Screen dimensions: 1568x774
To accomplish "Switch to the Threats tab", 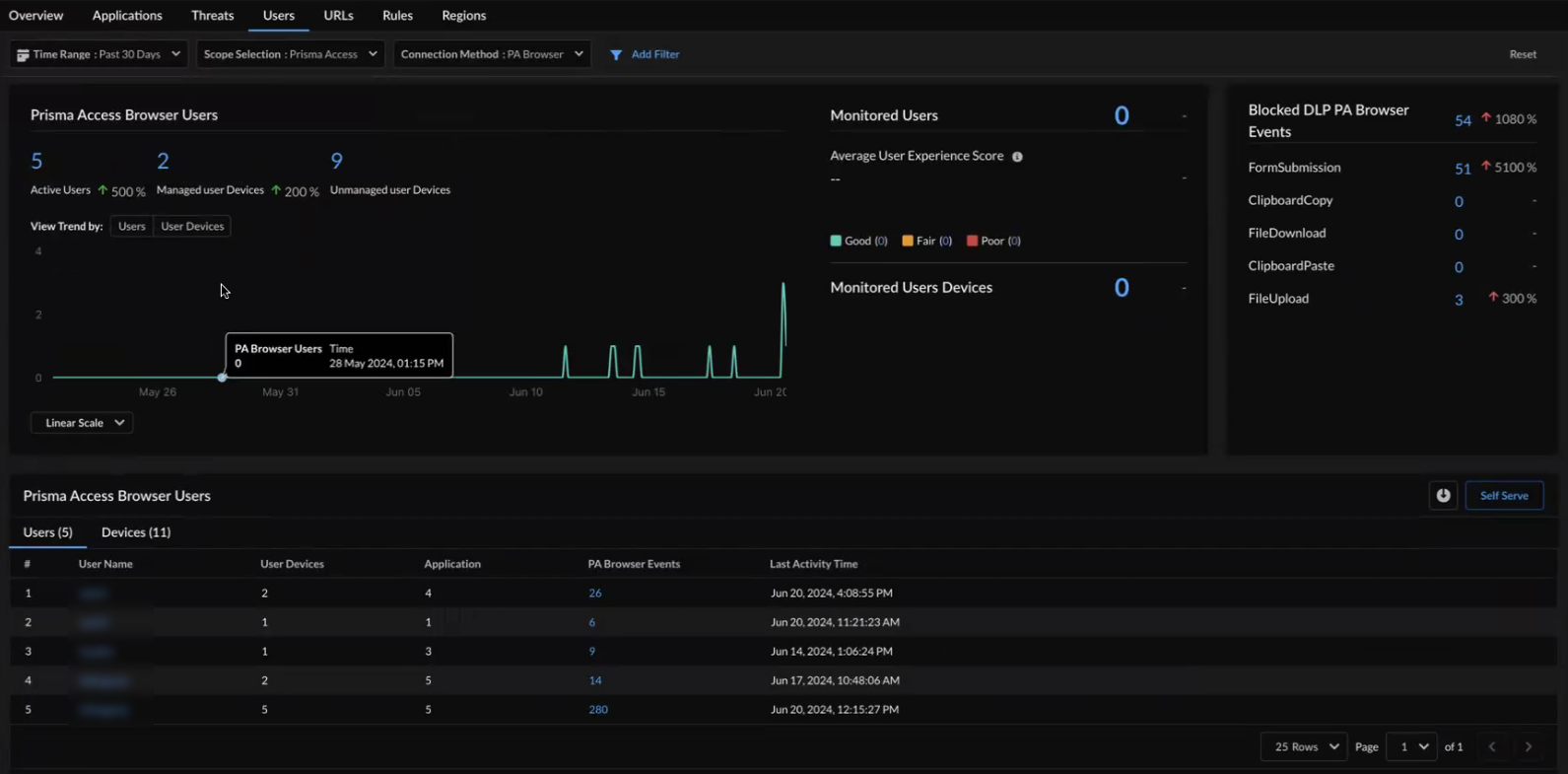I will click(x=212, y=16).
